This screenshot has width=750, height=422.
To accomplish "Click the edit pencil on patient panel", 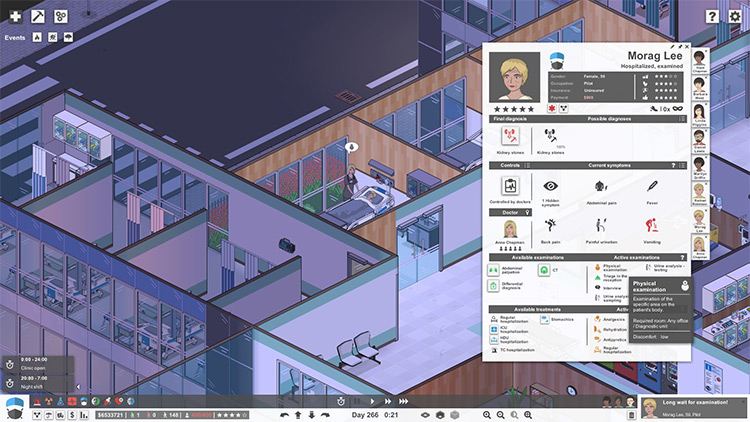I will point(673,47).
